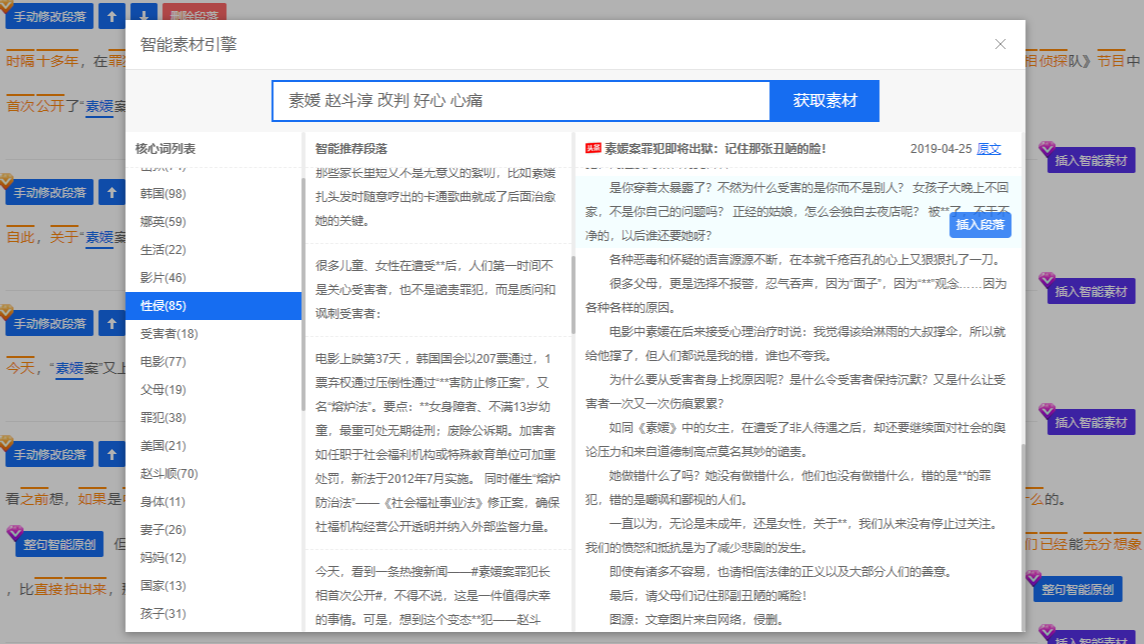Select keyword 生活(22)

[x=213, y=249]
